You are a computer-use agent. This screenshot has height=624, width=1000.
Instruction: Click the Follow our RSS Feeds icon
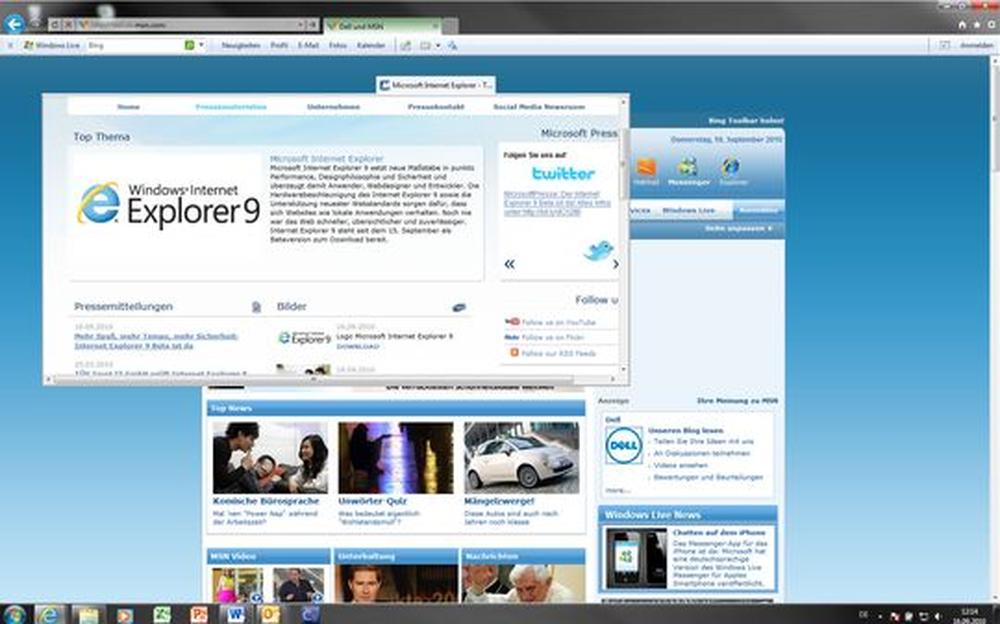tap(514, 353)
